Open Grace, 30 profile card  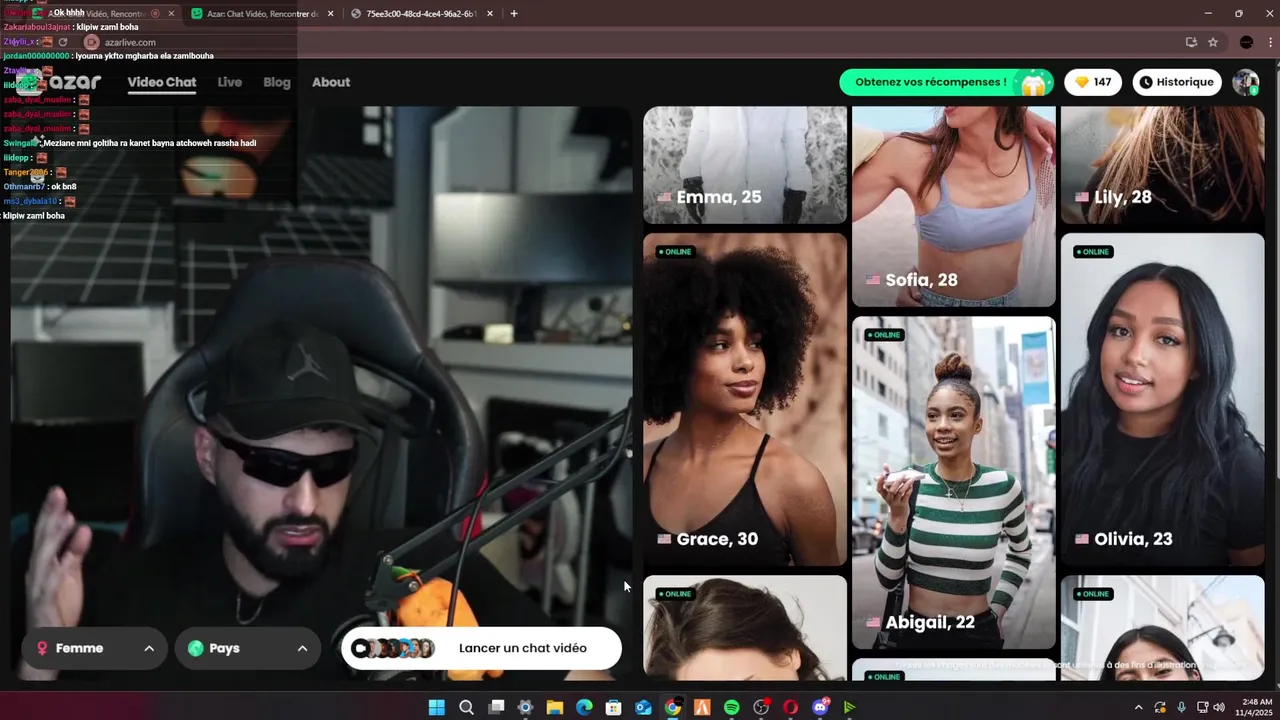coord(745,400)
